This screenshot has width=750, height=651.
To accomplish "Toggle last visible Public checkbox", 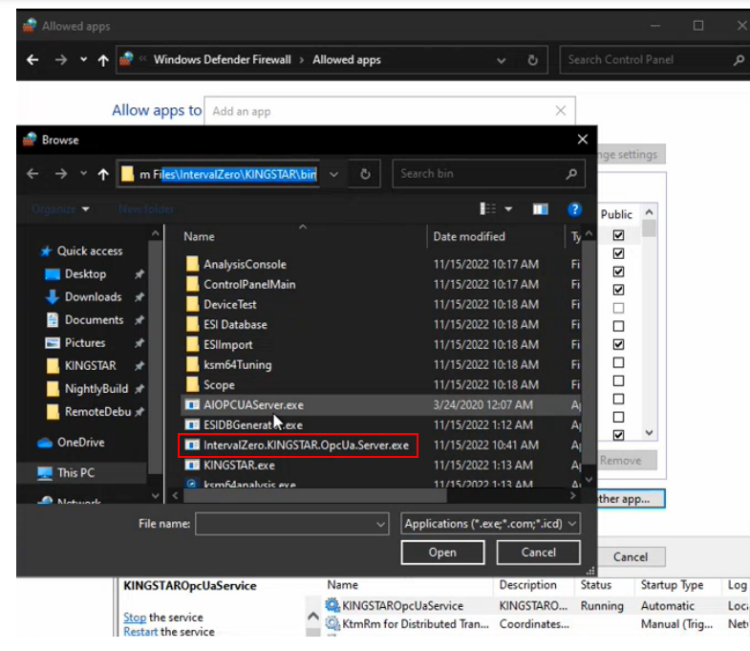I will coord(618,435).
